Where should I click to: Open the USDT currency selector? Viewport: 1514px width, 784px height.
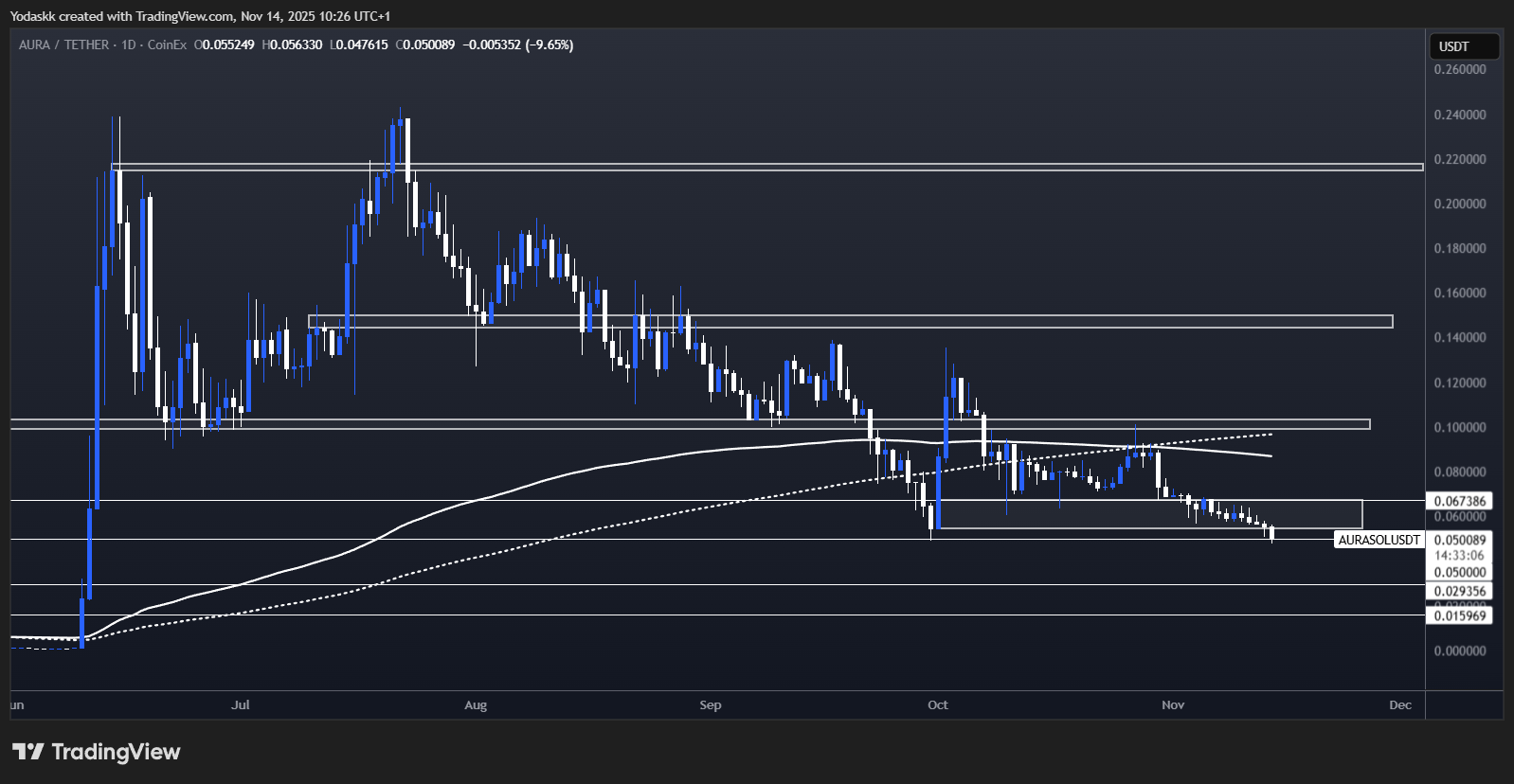(1462, 46)
